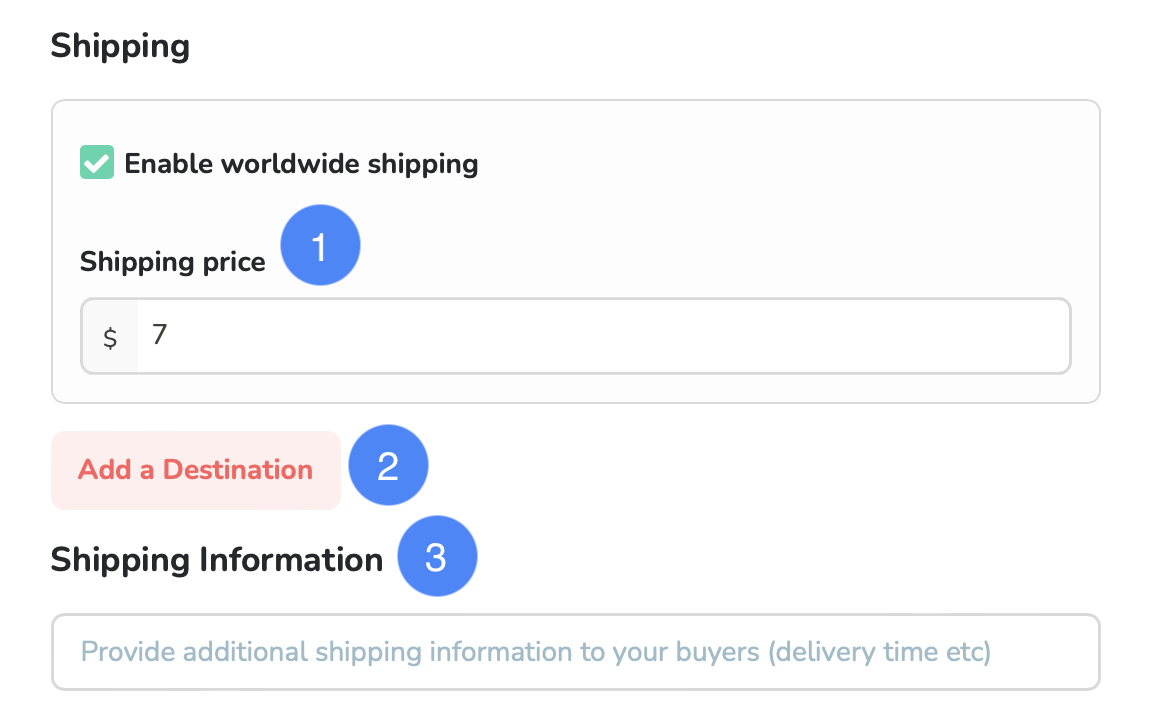The height and width of the screenshot is (724, 1158).
Task: Click the Shipping price label
Action: pyautogui.click(x=173, y=262)
